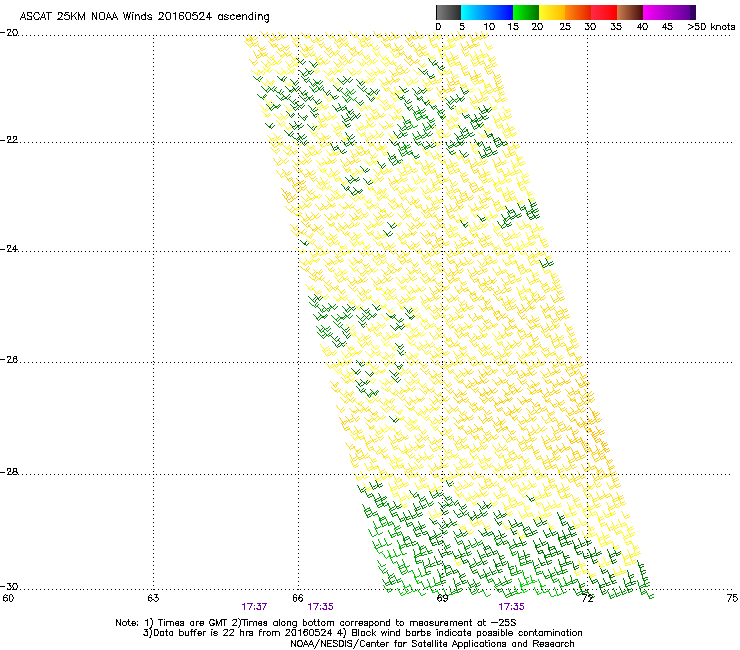Click the brown 35-40 knots color segment

(x=630, y=12)
